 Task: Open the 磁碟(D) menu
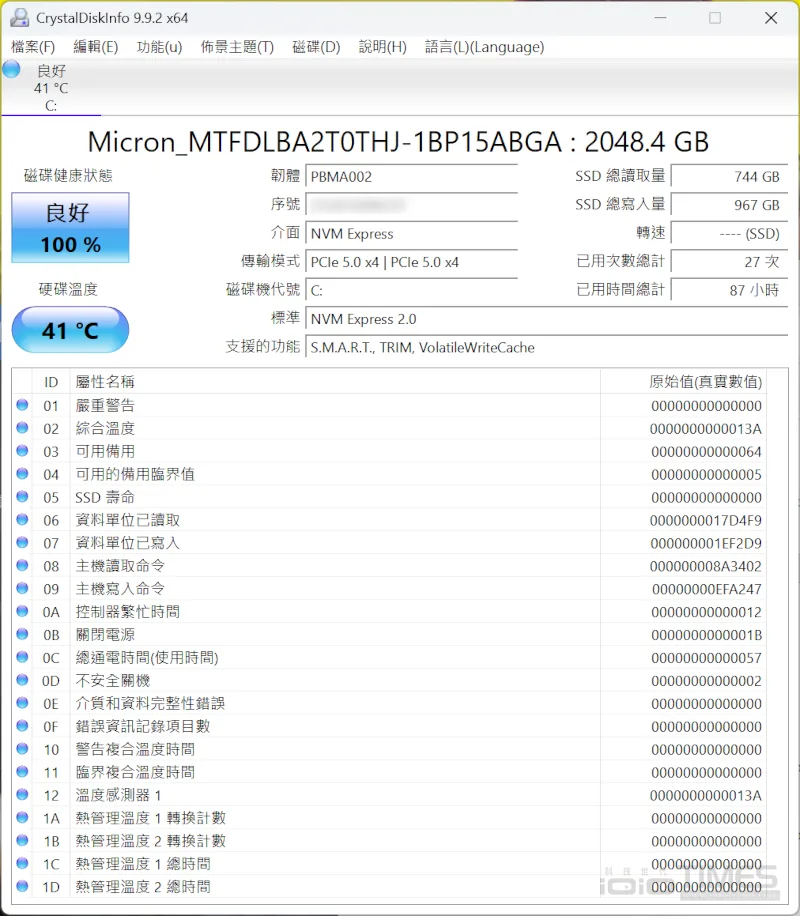(x=316, y=47)
